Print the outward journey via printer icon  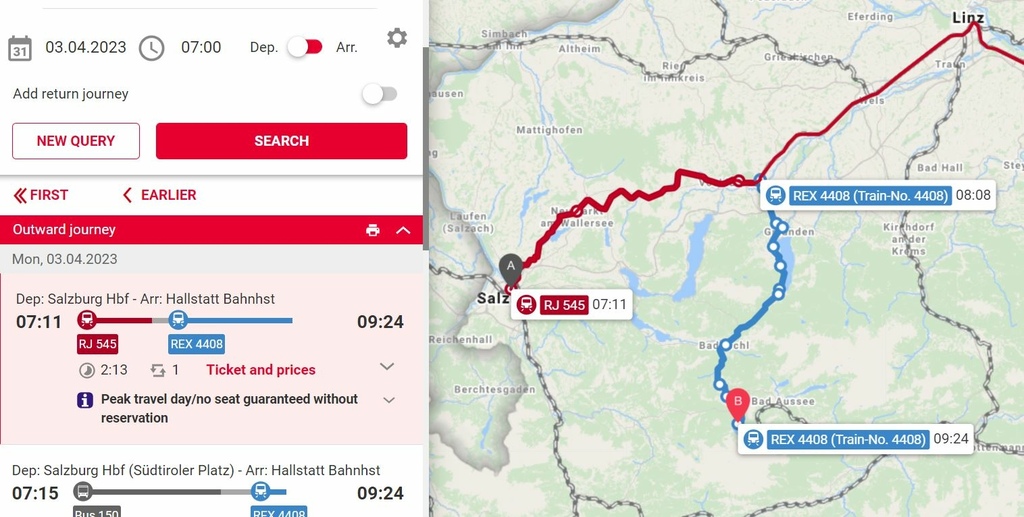pyautogui.click(x=373, y=230)
